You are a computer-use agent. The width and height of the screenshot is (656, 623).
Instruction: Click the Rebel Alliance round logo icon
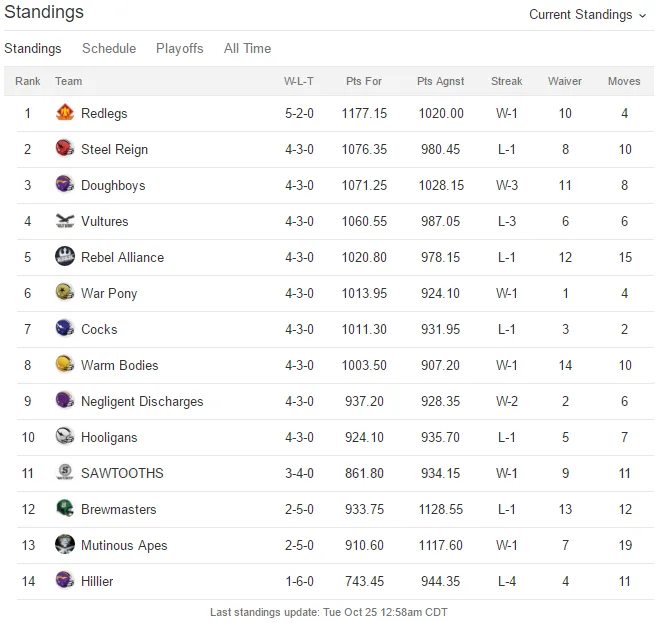coord(65,256)
